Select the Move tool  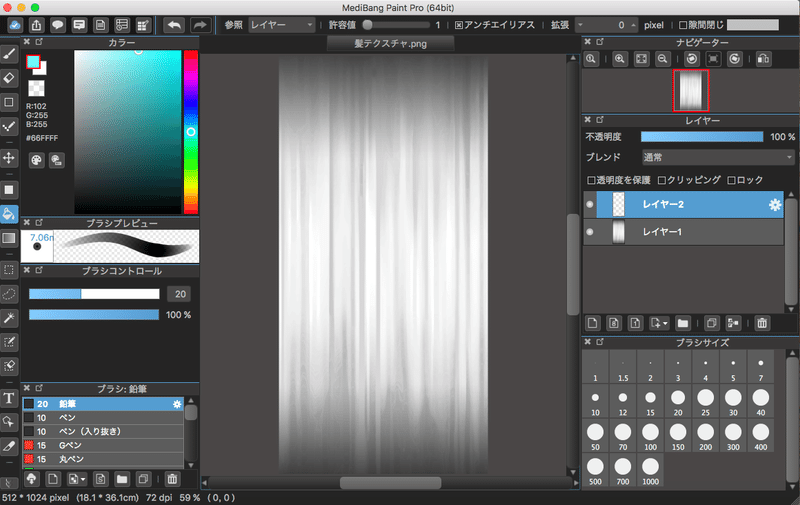click(x=9, y=158)
